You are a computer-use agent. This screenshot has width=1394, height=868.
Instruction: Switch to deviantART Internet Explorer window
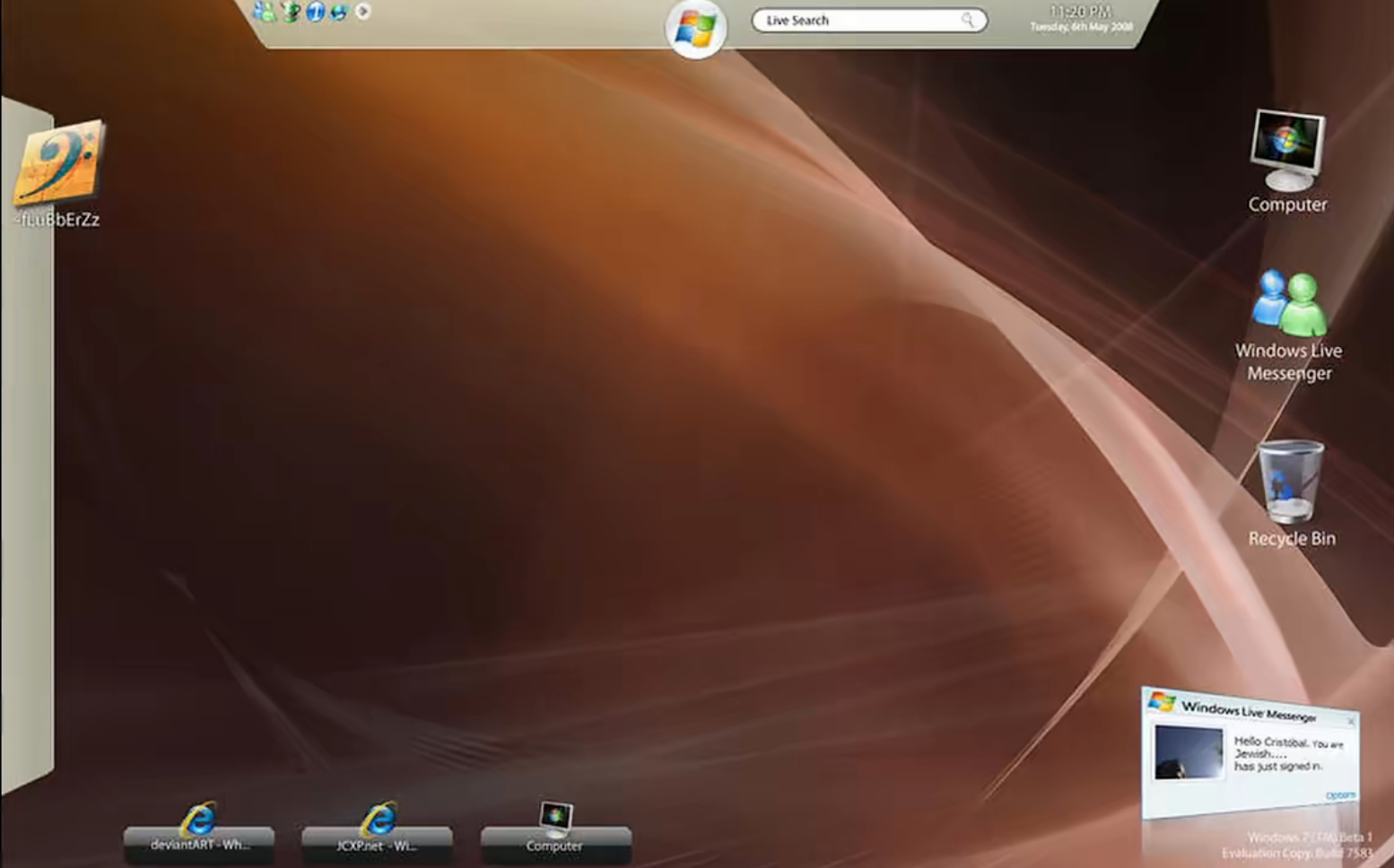click(x=199, y=835)
